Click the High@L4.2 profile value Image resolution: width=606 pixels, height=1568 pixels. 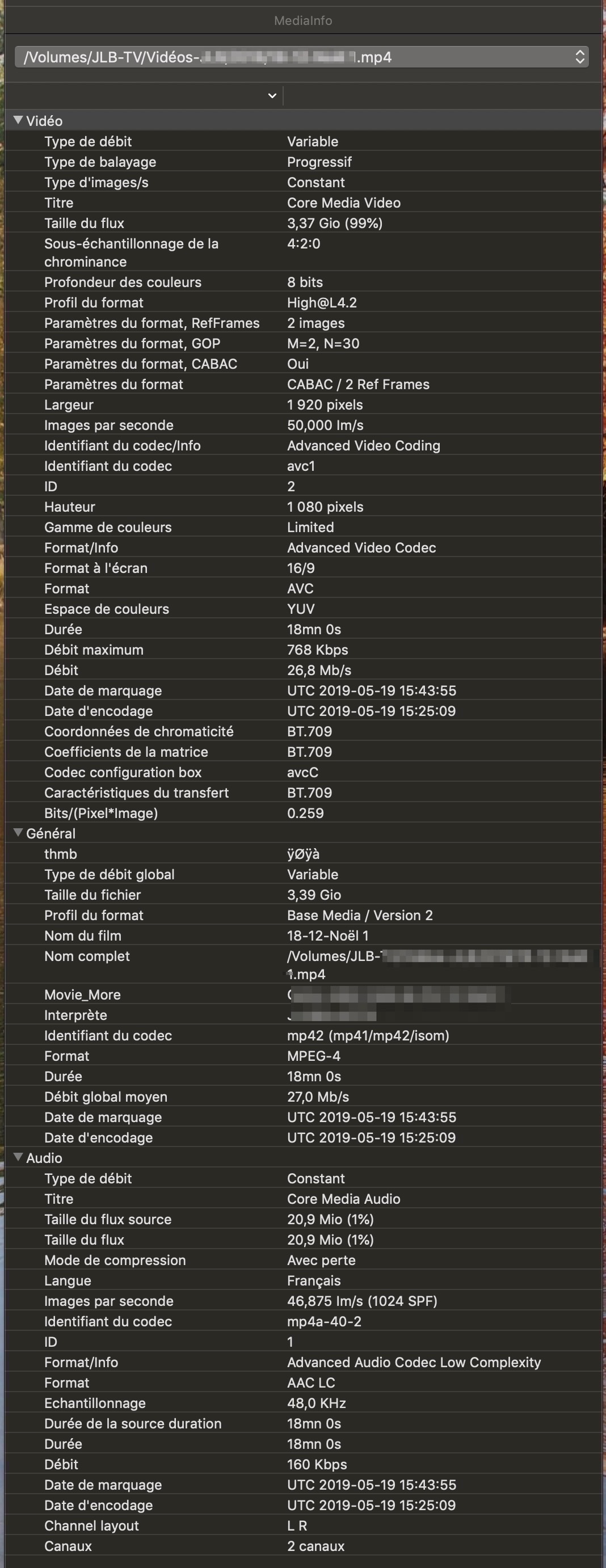click(322, 302)
